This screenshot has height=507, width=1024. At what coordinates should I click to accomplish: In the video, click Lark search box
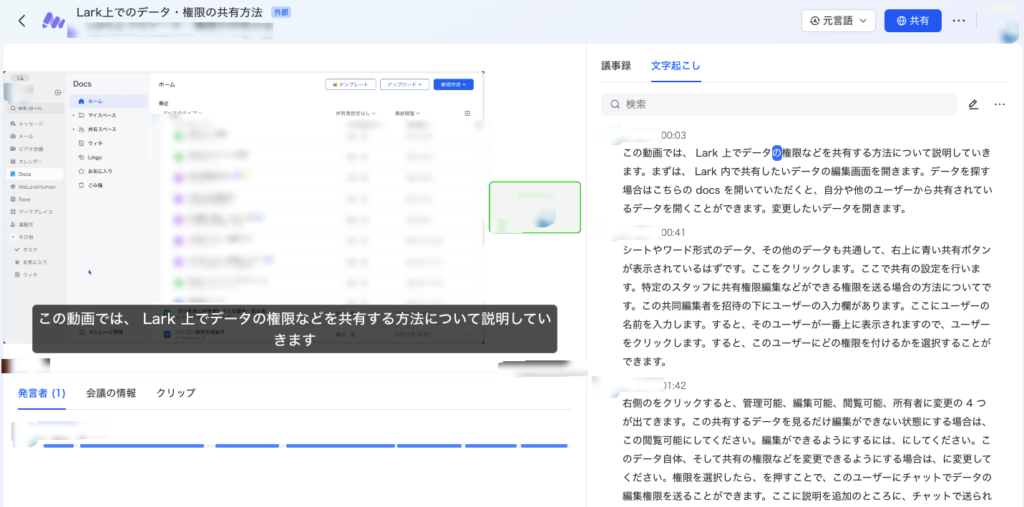click(x=35, y=108)
